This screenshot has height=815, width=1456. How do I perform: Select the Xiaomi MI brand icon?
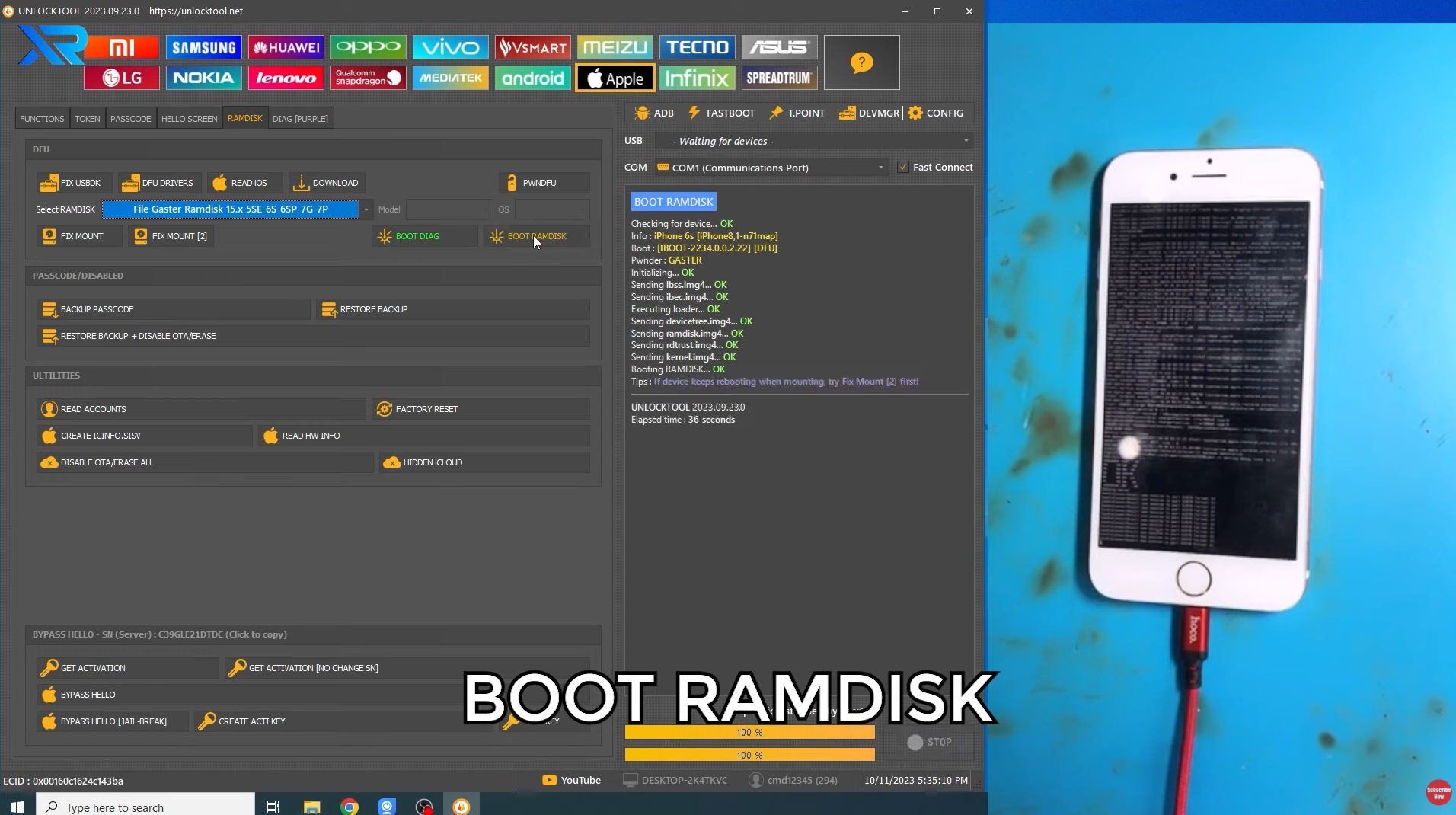tap(122, 47)
